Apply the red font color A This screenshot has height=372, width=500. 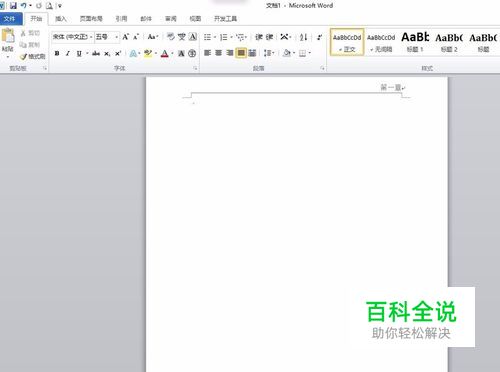point(165,53)
